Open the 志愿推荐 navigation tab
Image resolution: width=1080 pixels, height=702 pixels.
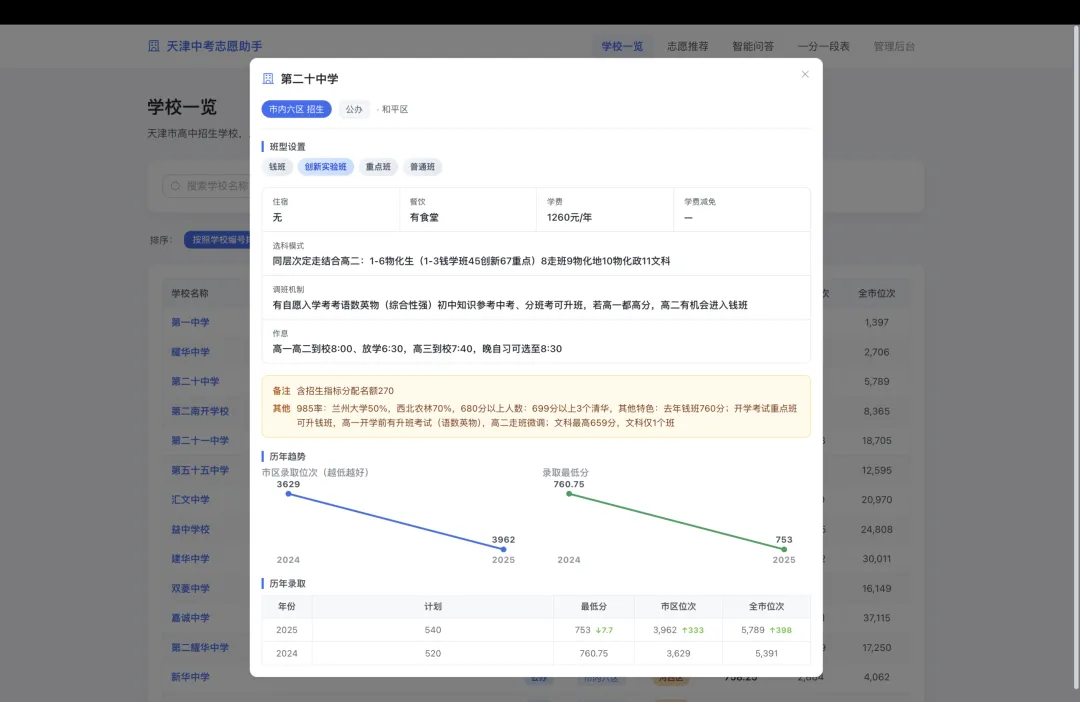[687, 46]
